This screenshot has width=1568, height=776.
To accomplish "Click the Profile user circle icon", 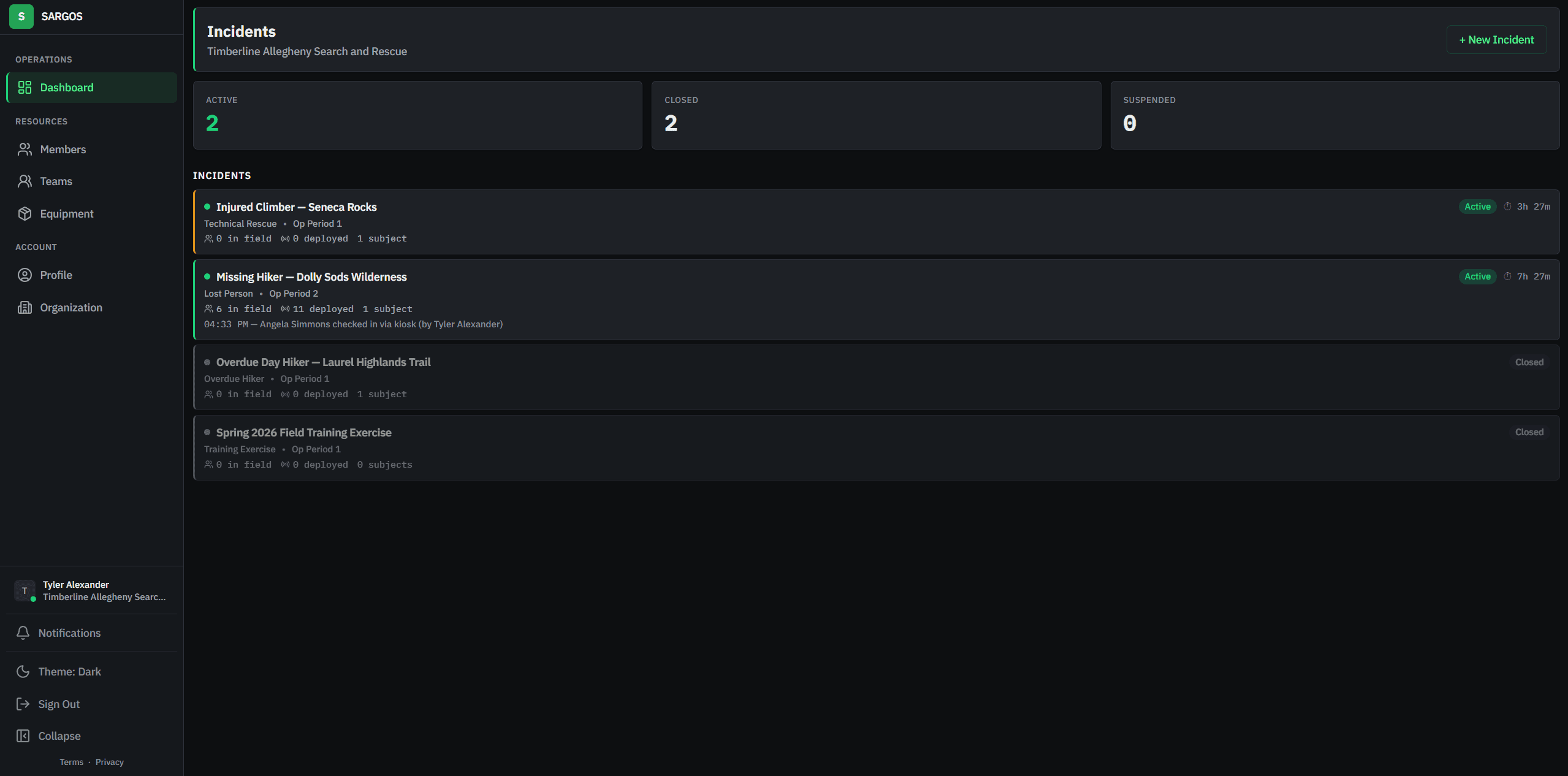I will [25, 275].
